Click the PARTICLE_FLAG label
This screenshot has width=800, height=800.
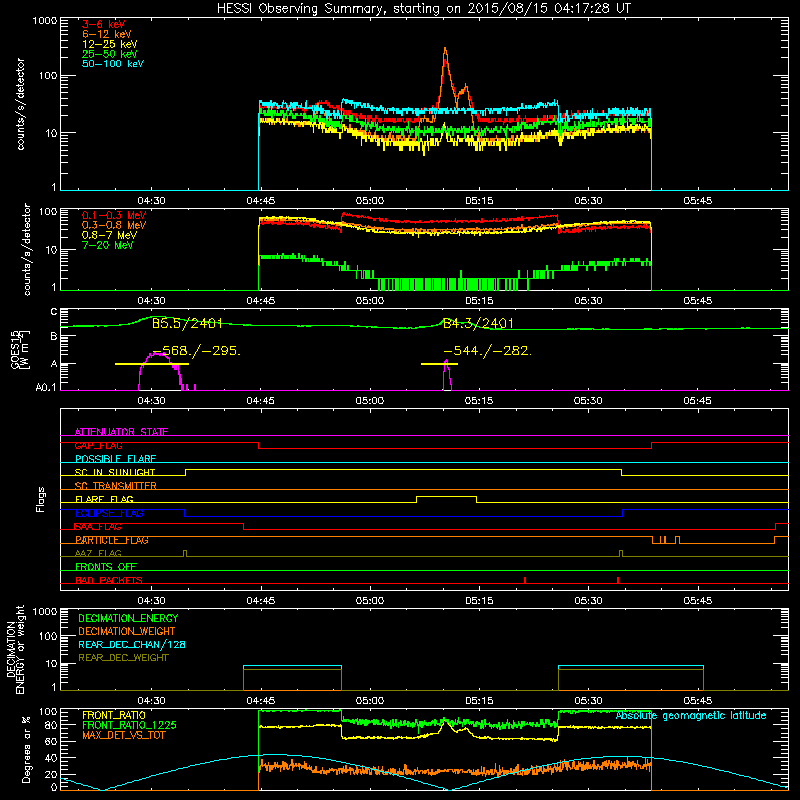(x=112, y=540)
